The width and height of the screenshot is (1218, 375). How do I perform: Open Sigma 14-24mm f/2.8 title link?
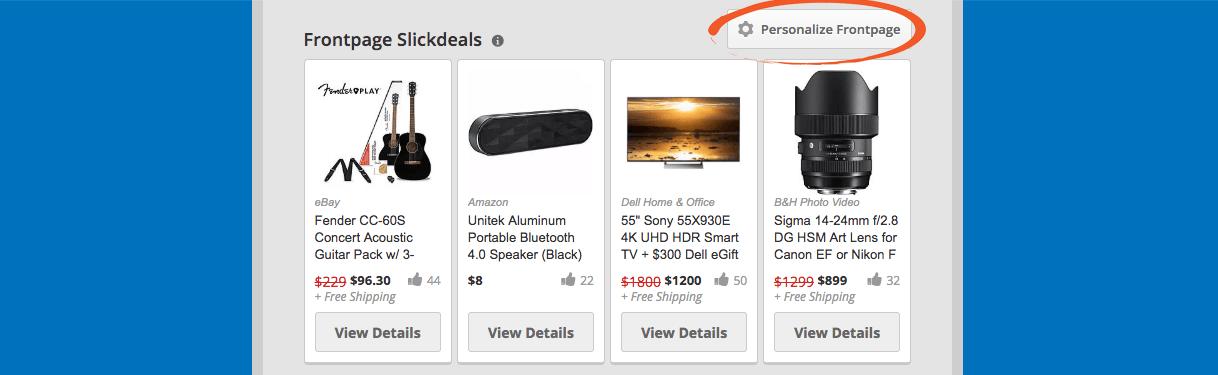click(x=836, y=237)
